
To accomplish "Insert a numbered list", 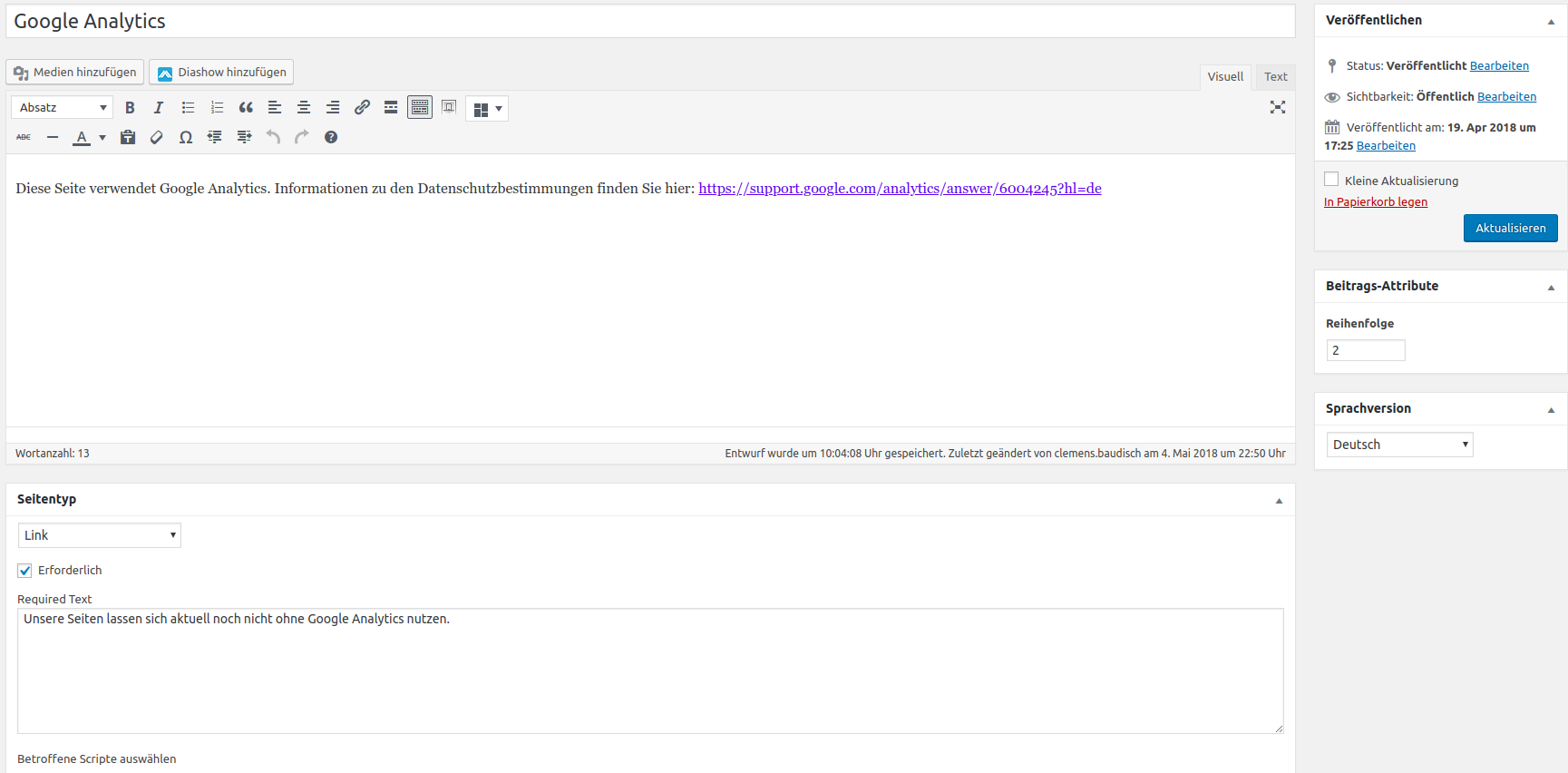I will [217, 108].
